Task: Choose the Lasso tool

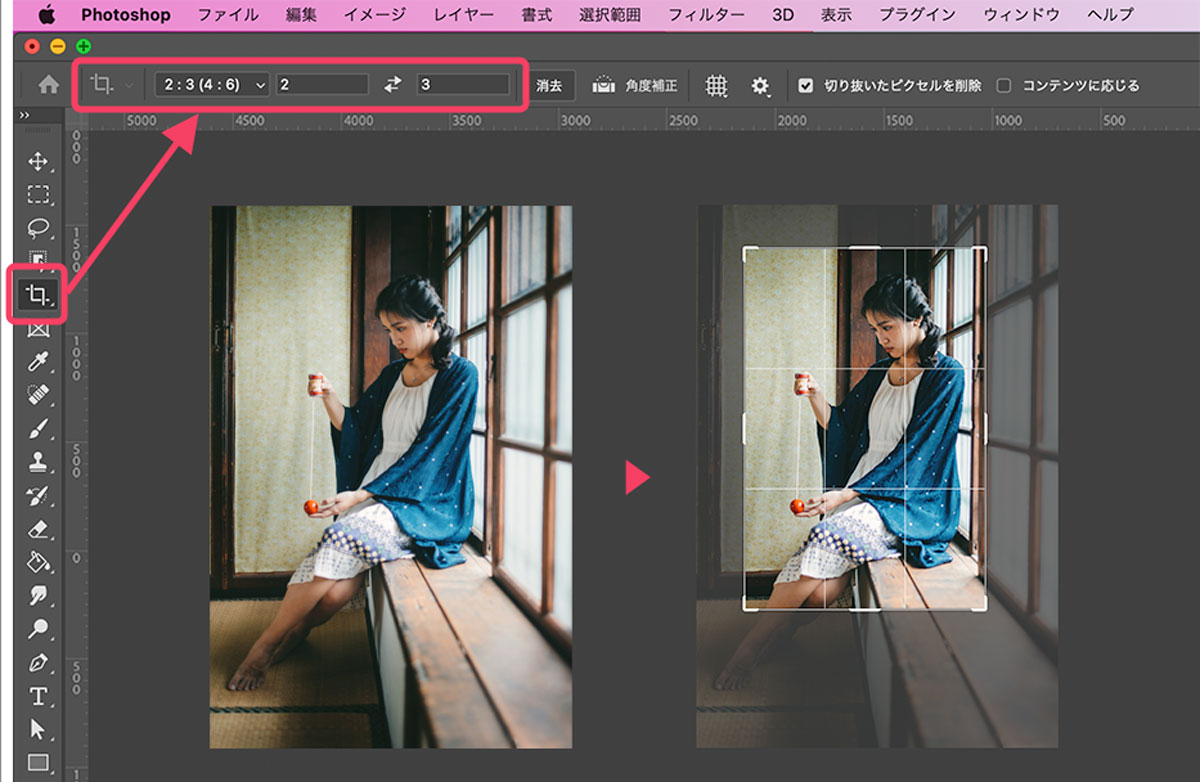Action: point(38,227)
